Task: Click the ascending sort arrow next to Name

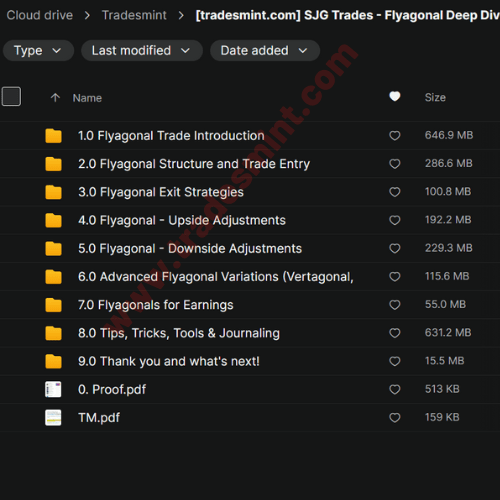Action: [x=55, y=98]
